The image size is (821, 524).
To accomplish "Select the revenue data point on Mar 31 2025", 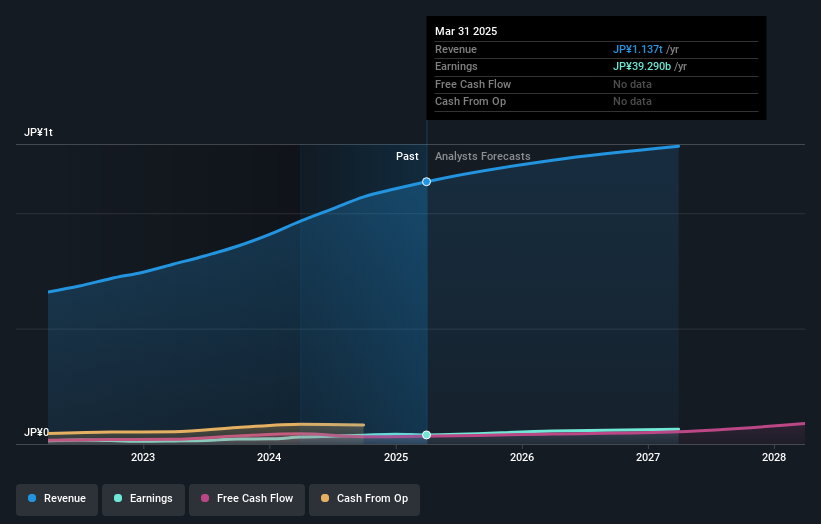I will 426,182.
